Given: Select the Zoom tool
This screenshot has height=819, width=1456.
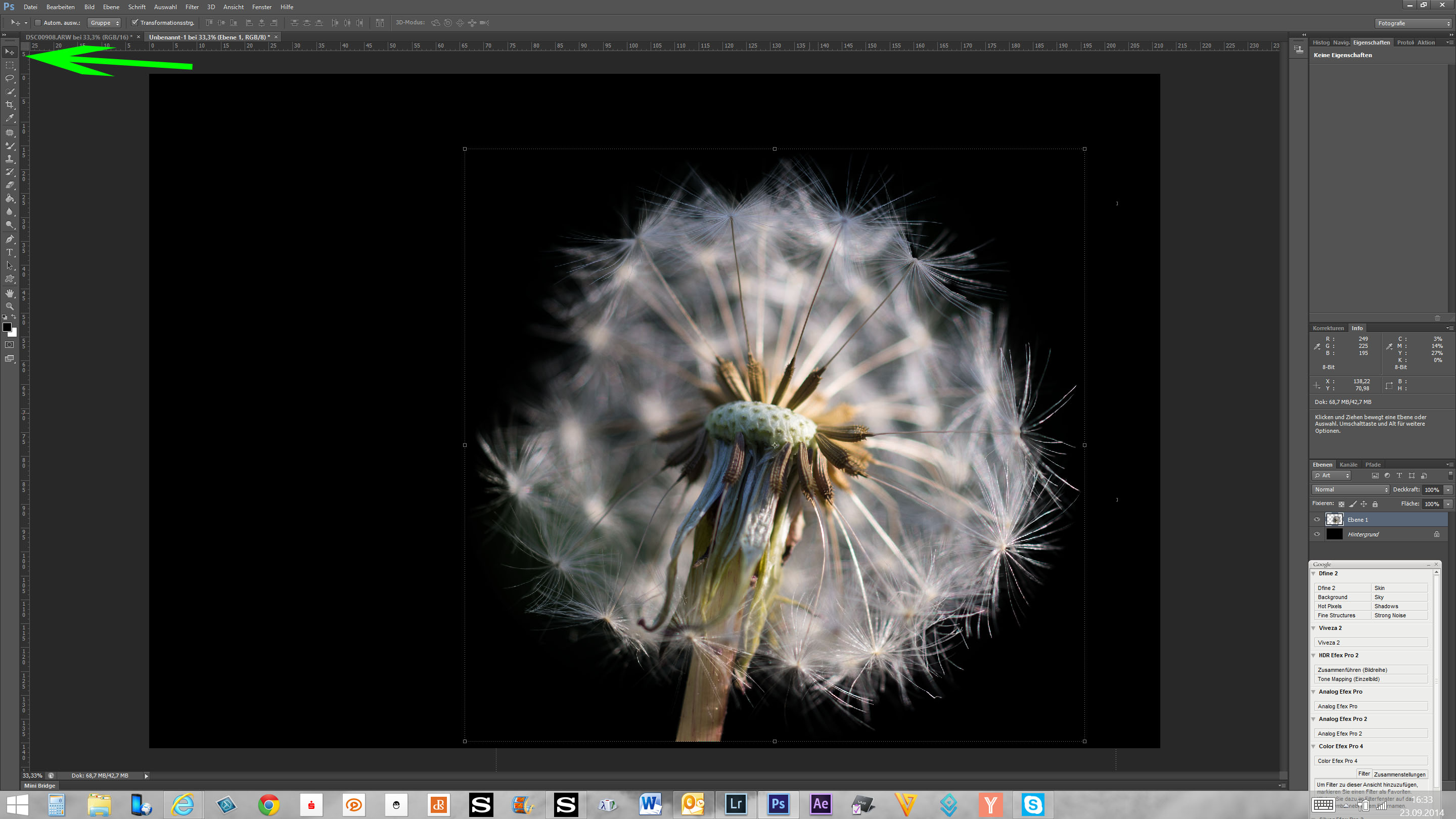Looking at the screenshot, I should (x=10, y=306).
